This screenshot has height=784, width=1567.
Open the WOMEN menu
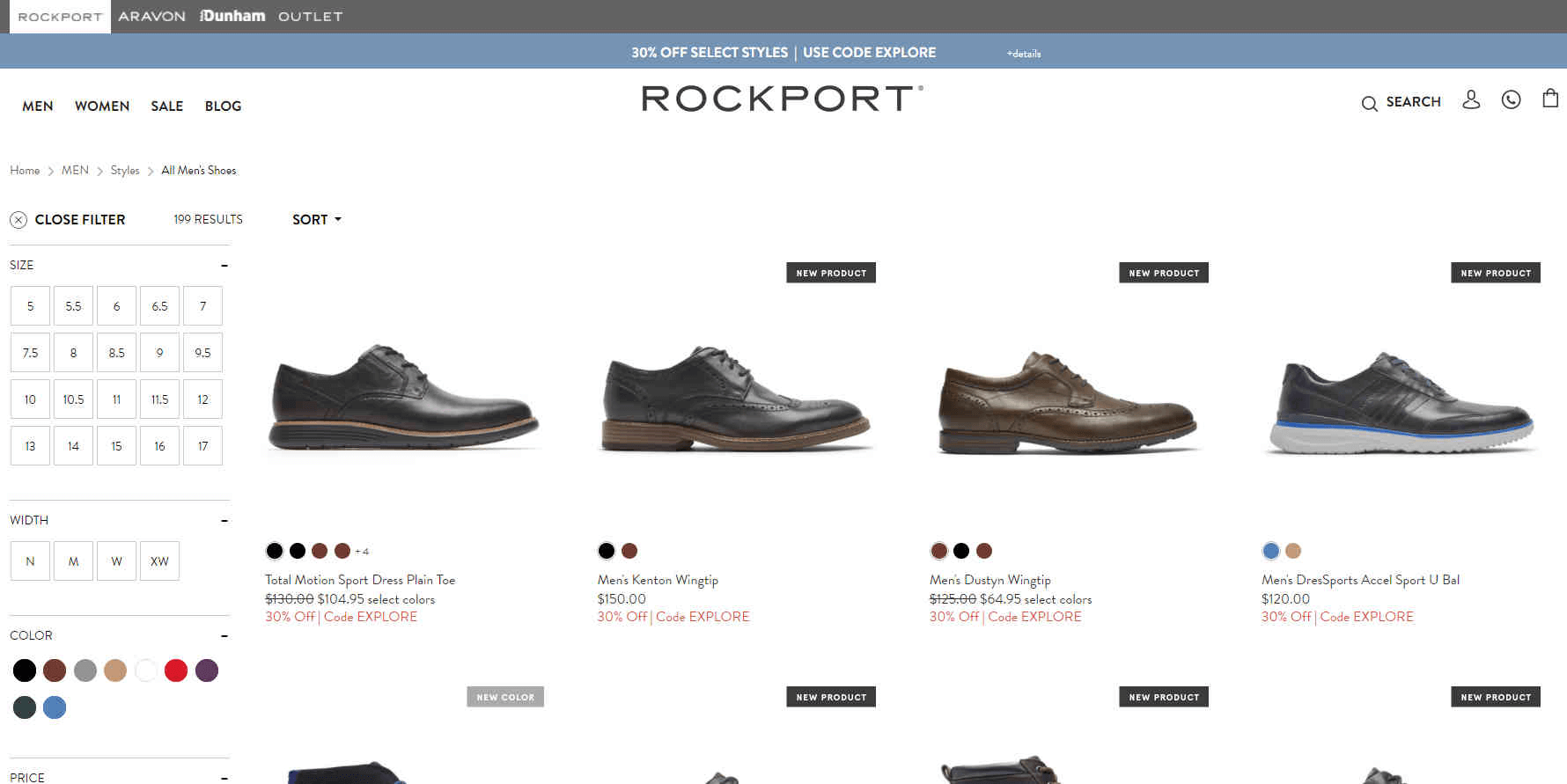pos(102,106)
